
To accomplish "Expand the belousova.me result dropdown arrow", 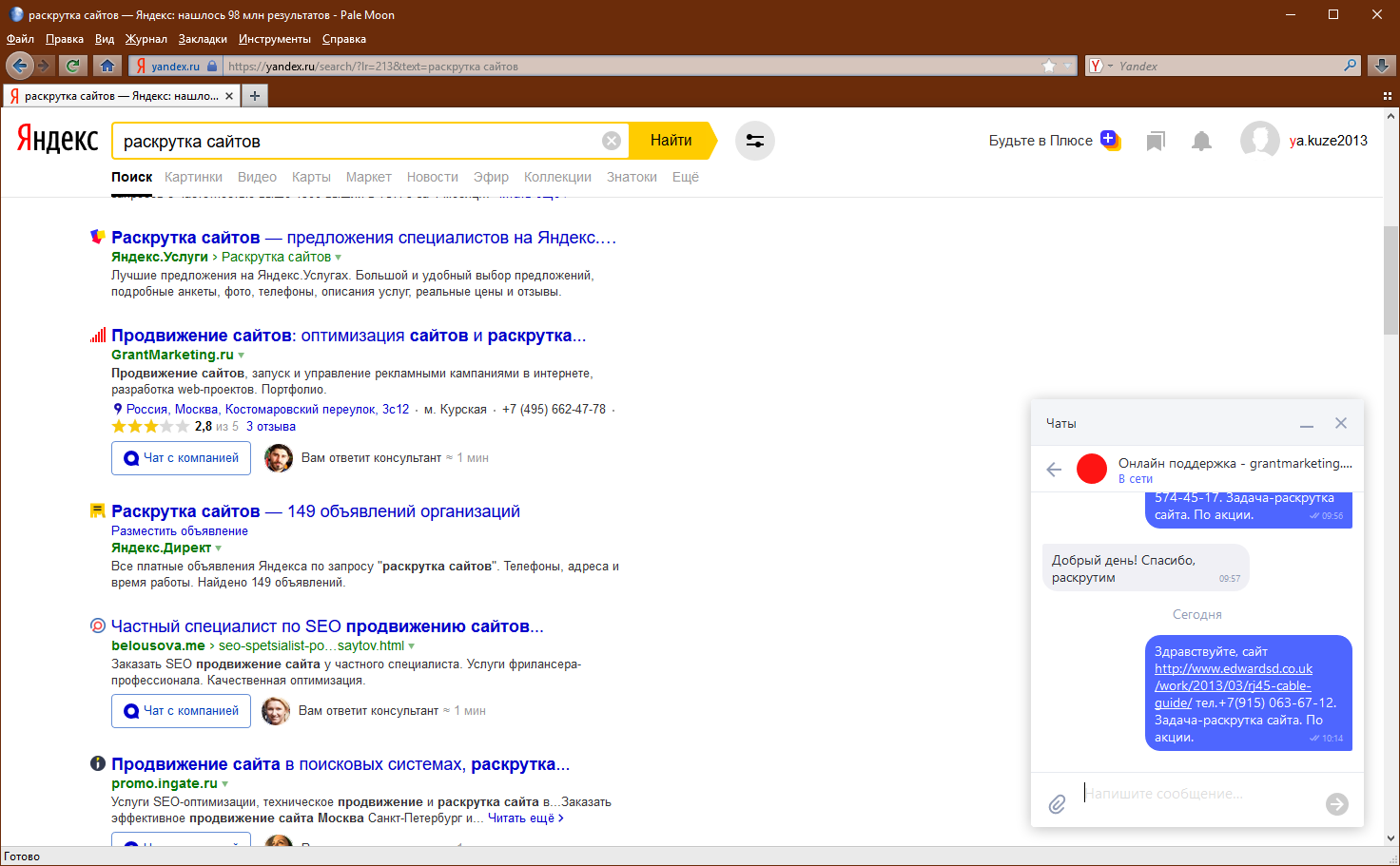I will coord(412,646).
